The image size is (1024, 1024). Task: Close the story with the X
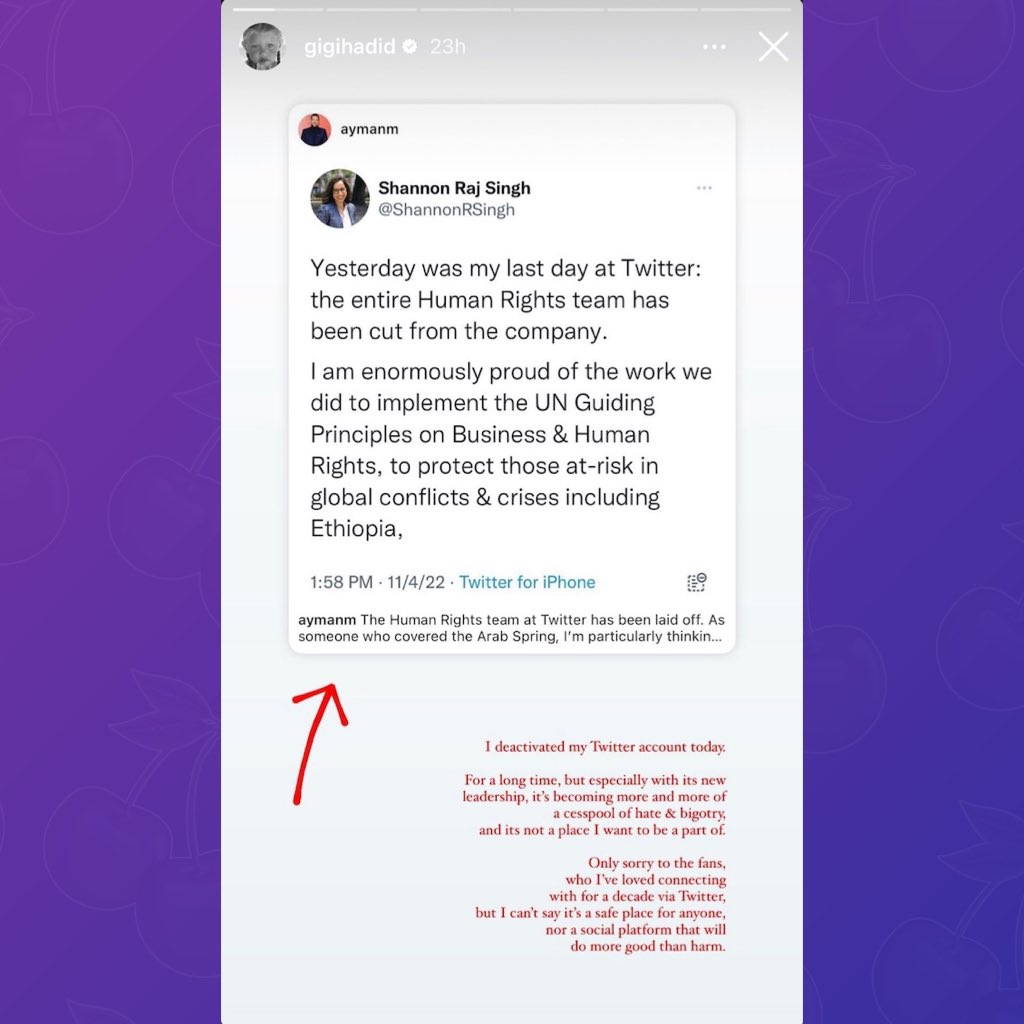(773, 47)
